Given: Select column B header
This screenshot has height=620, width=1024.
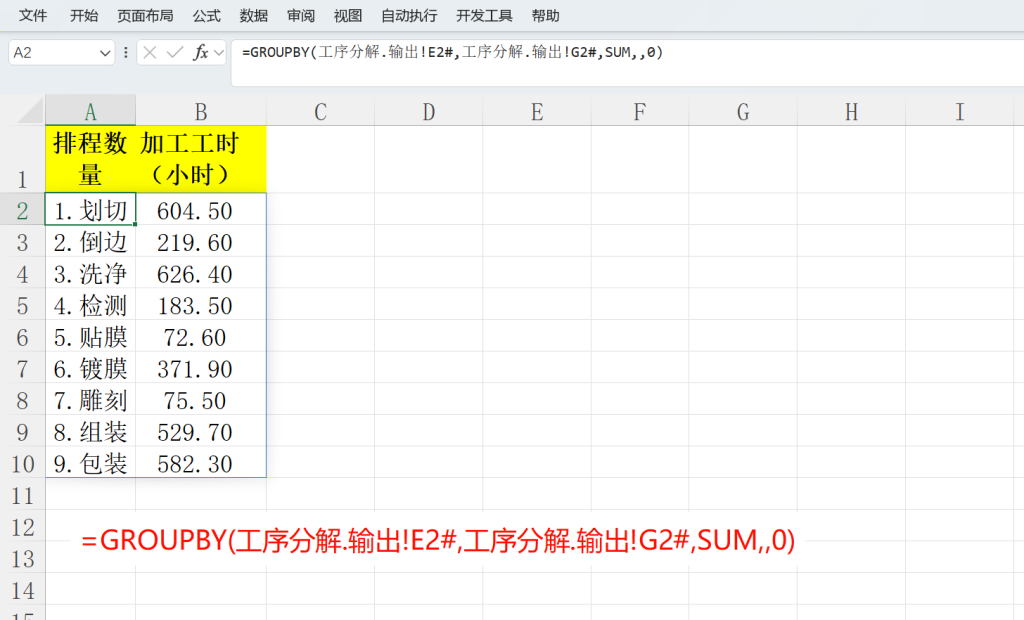Looking at the screenshot, I should click(x=201, y=112).
